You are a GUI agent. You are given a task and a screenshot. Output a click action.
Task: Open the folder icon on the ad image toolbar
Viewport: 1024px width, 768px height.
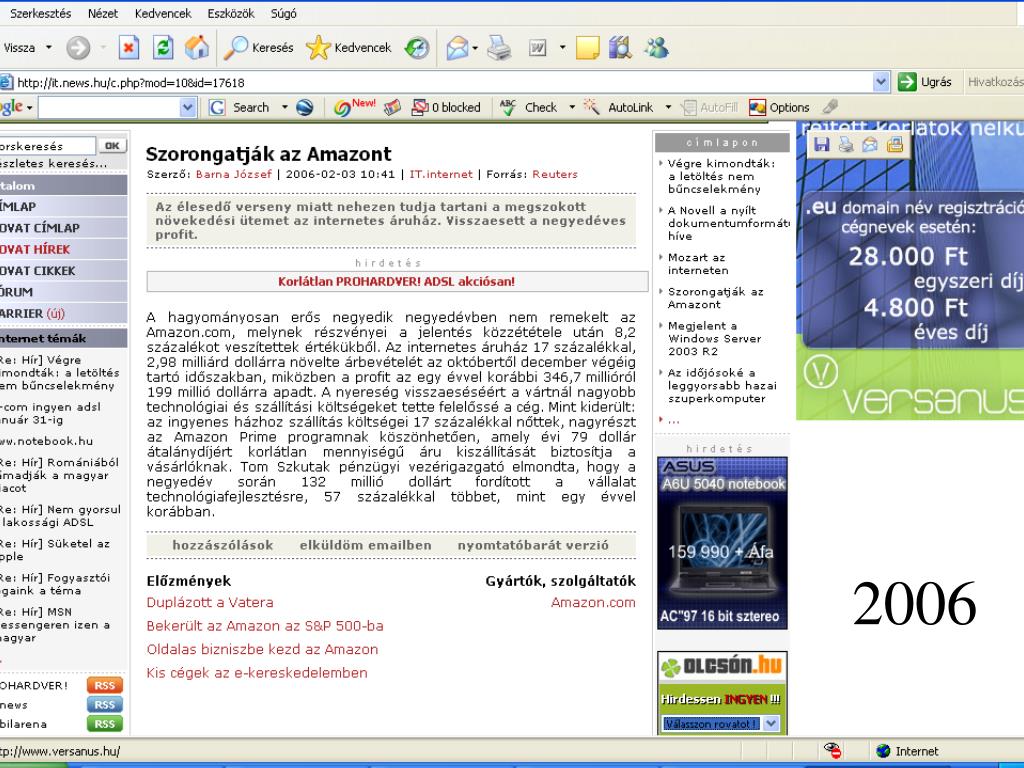(x=895, y=144)
